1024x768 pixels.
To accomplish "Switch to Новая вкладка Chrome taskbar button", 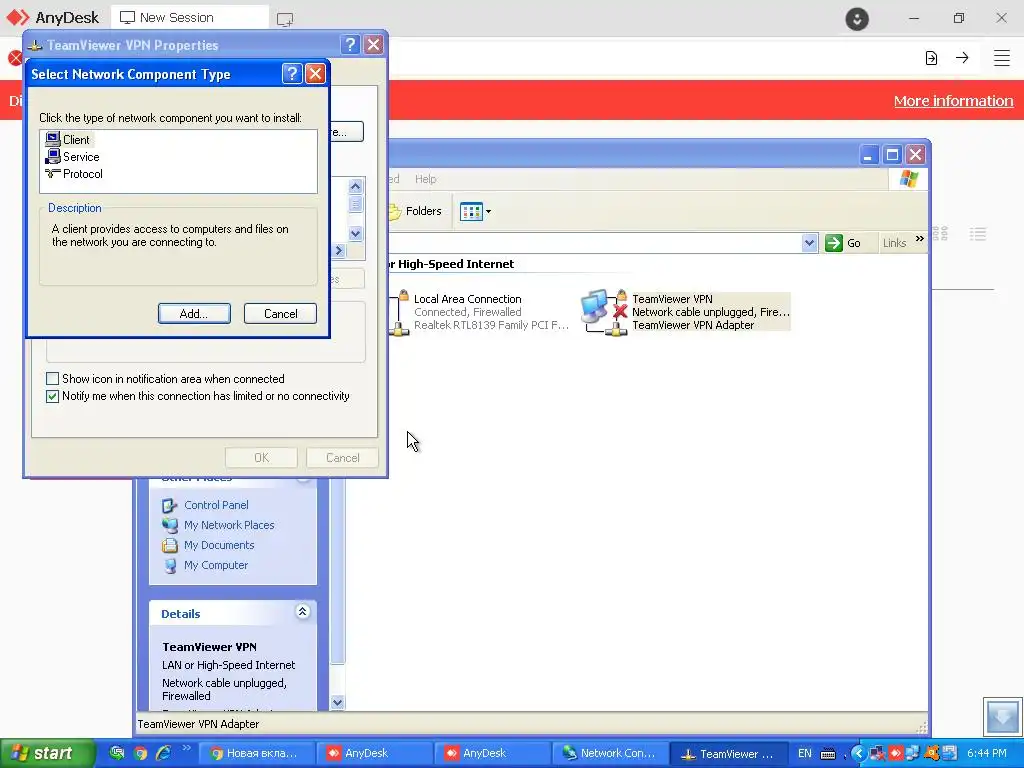I will 256,754.
